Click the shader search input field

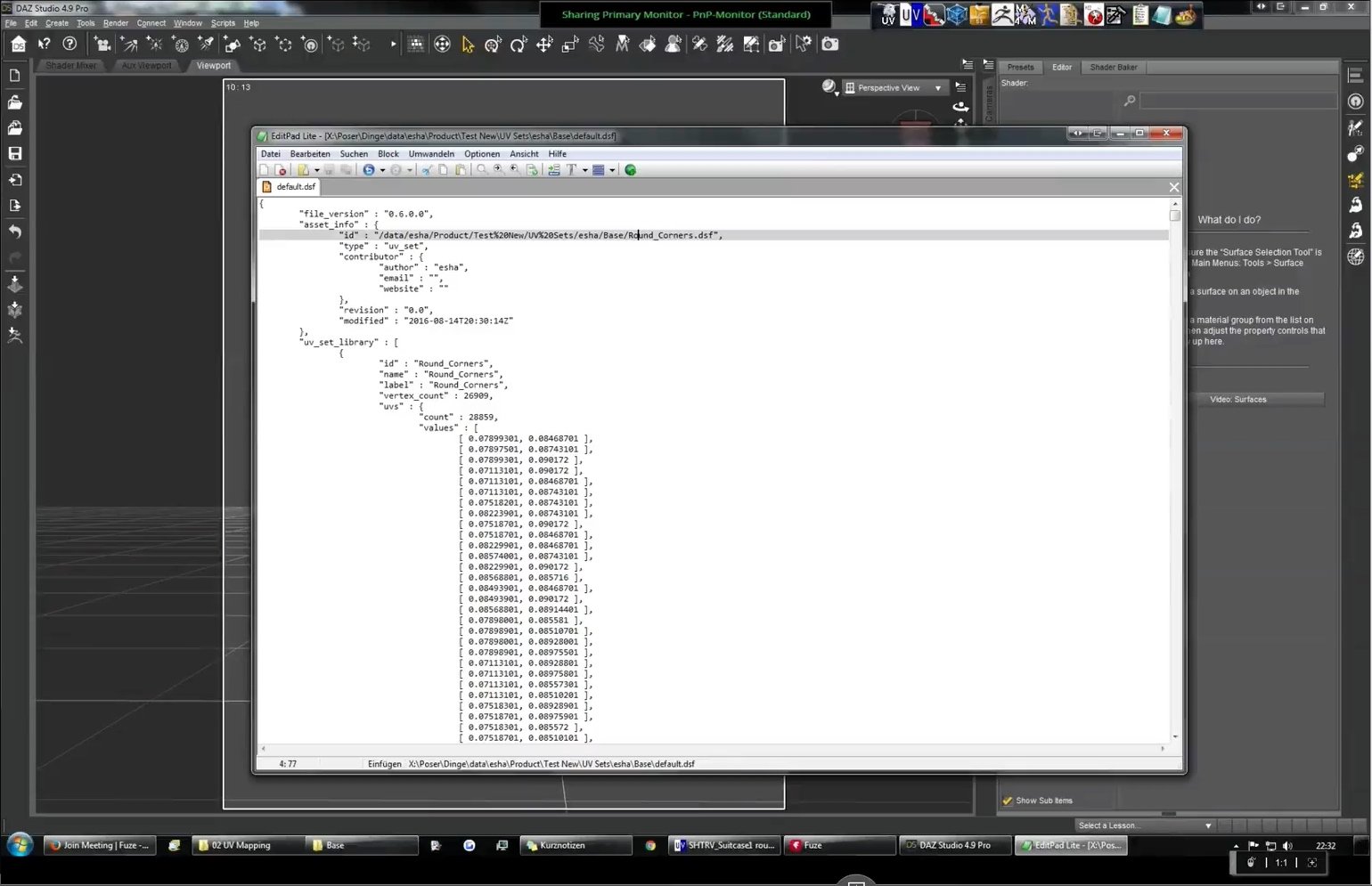[1238, 102]
